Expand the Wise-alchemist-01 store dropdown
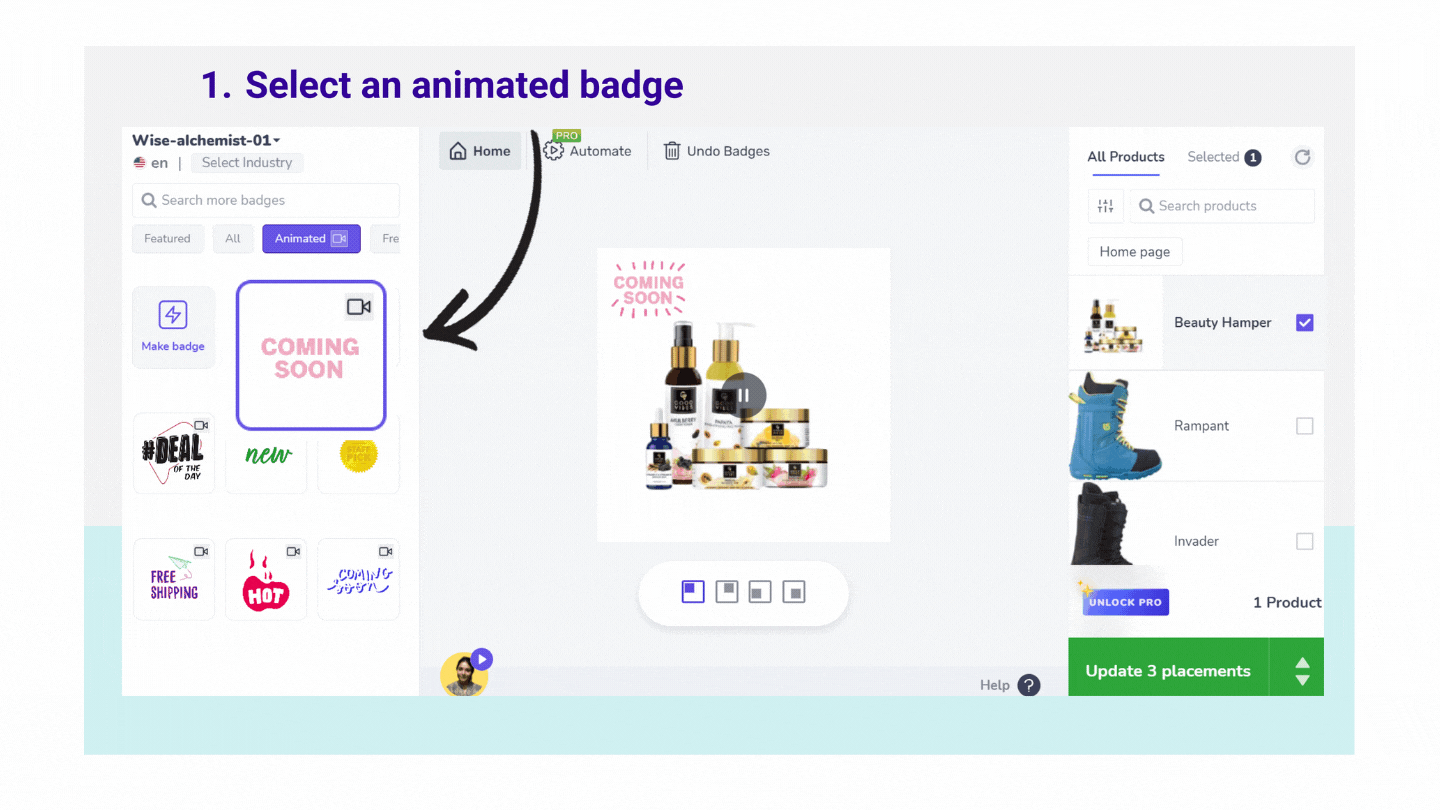The image size is (1440, 810). [x=206, y=140]
